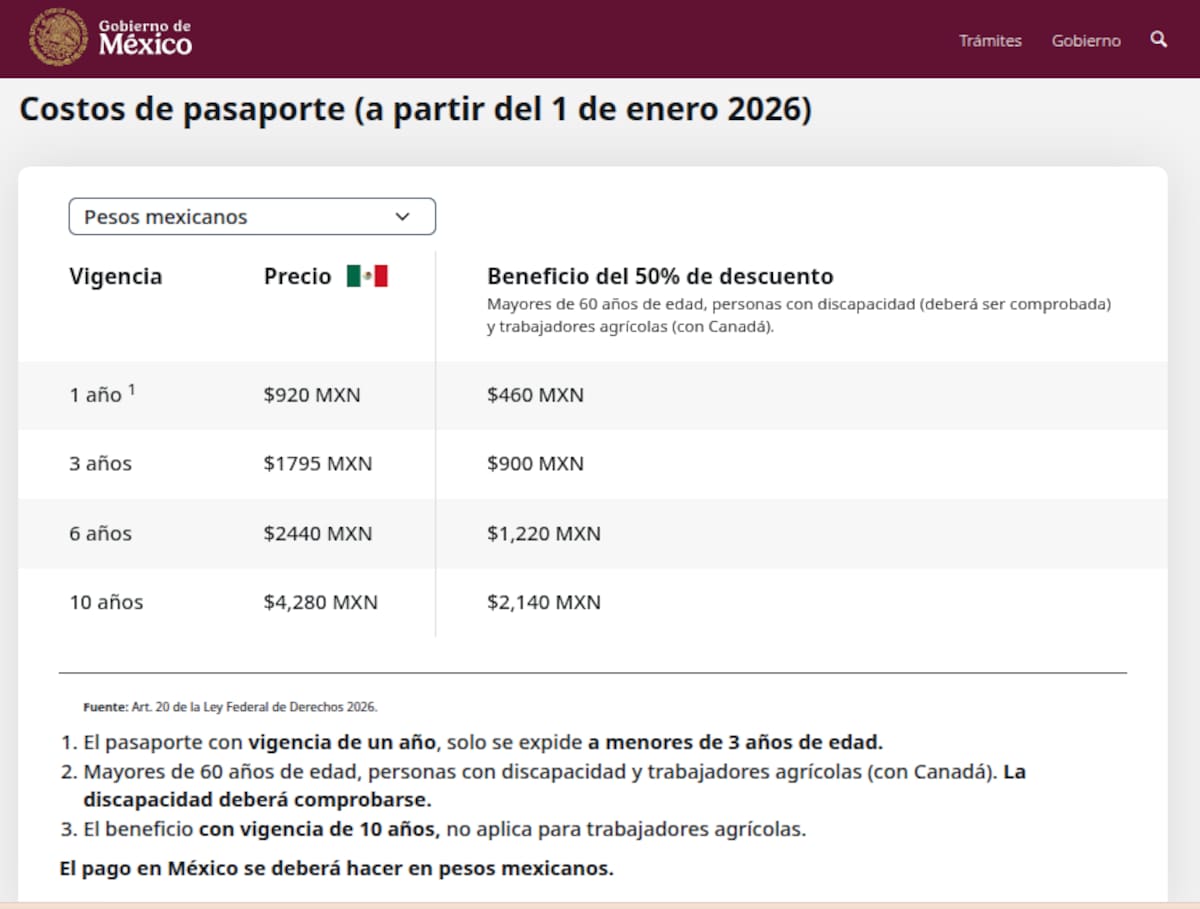Viewport: 1200px width, 909px height.
Task: Click the 3 años row price of $1795 MXN
Action: pos(318,463)
